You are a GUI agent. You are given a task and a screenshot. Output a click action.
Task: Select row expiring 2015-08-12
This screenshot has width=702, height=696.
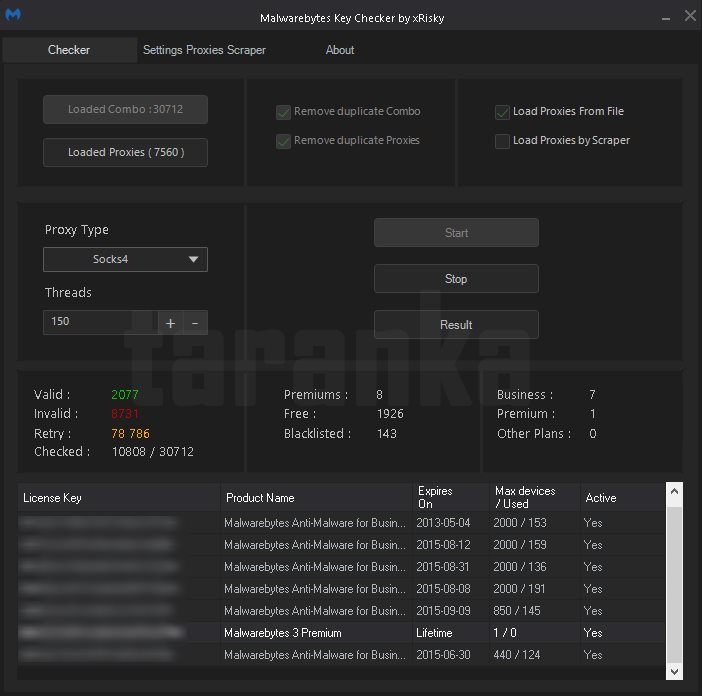[342, 545]
